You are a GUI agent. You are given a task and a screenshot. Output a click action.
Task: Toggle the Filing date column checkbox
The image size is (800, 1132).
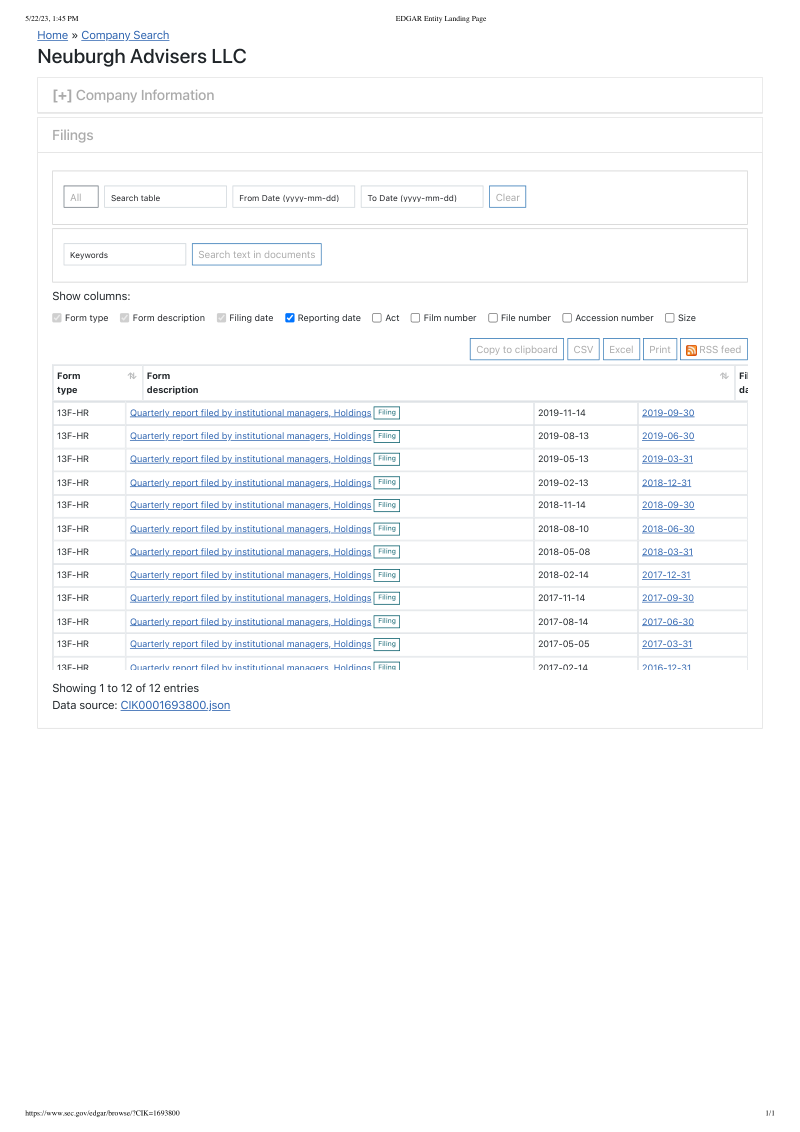pyautogui.click(x=222, y=318)
